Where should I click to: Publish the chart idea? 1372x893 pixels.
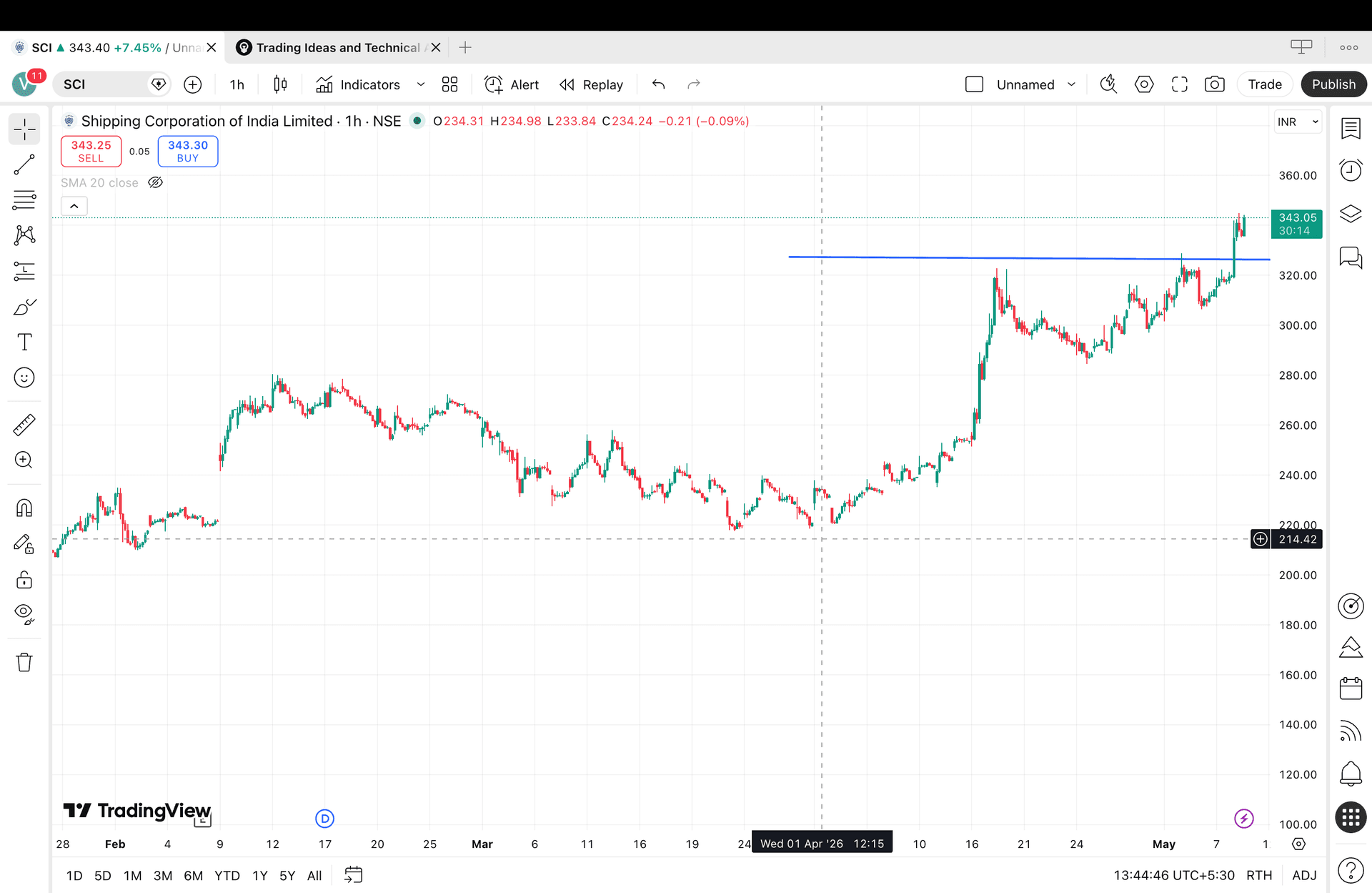[1333, 84]
